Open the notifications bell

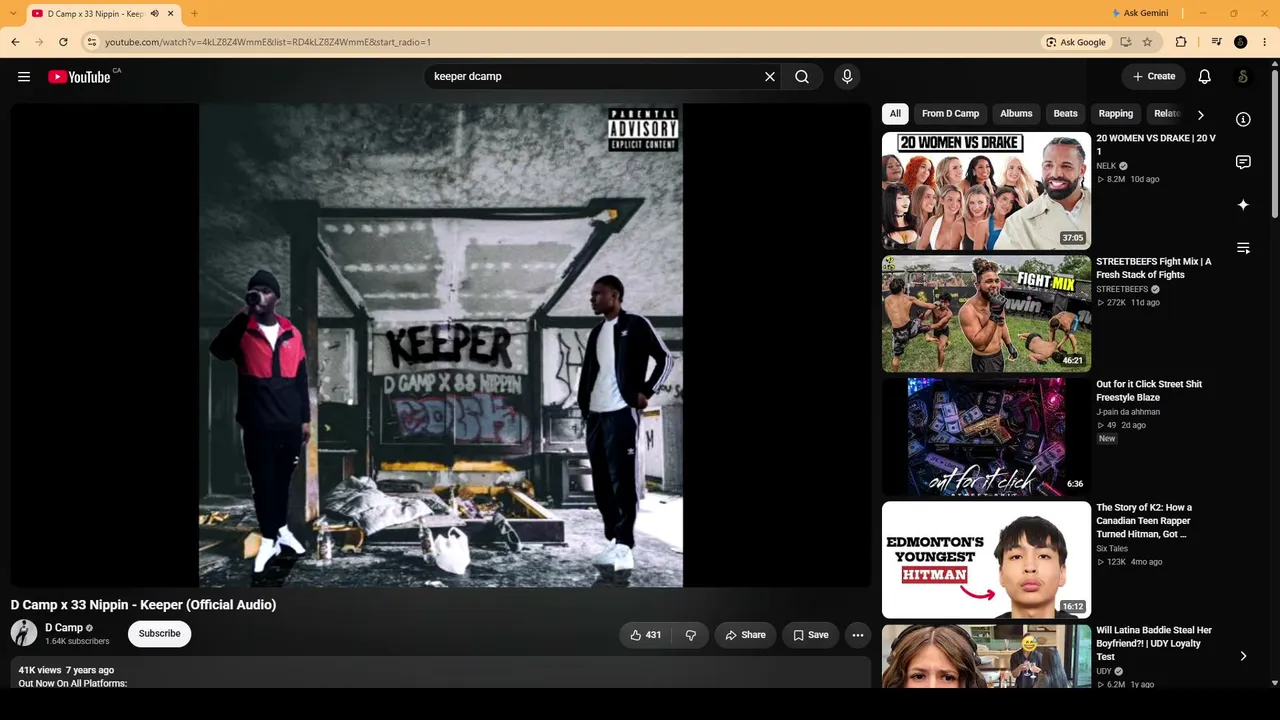tap(1205, 77)
